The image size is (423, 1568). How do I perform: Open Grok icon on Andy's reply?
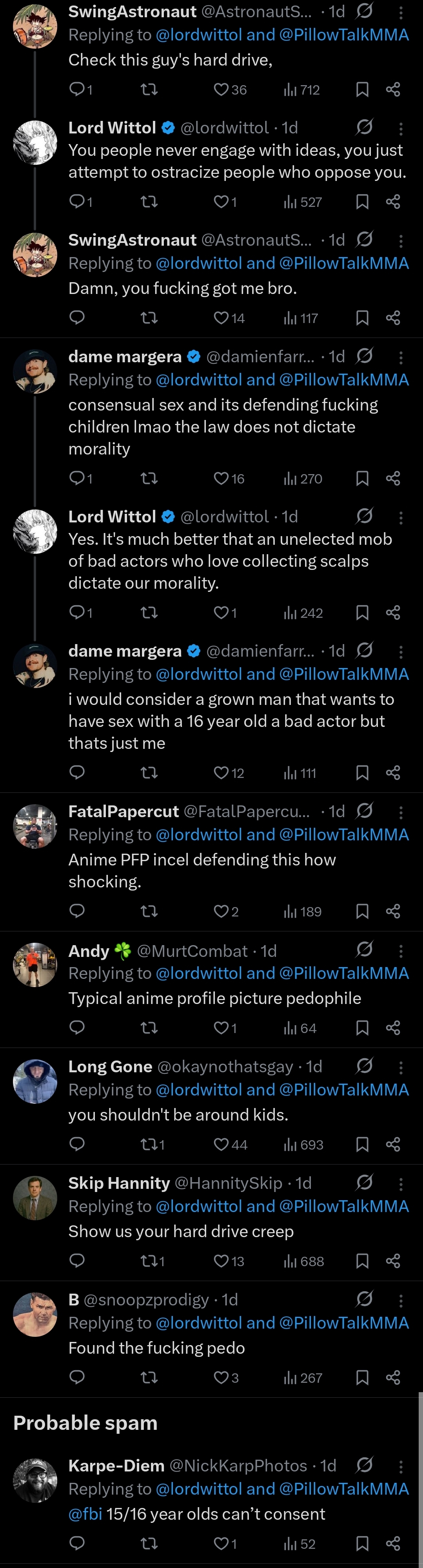(365, 949)
